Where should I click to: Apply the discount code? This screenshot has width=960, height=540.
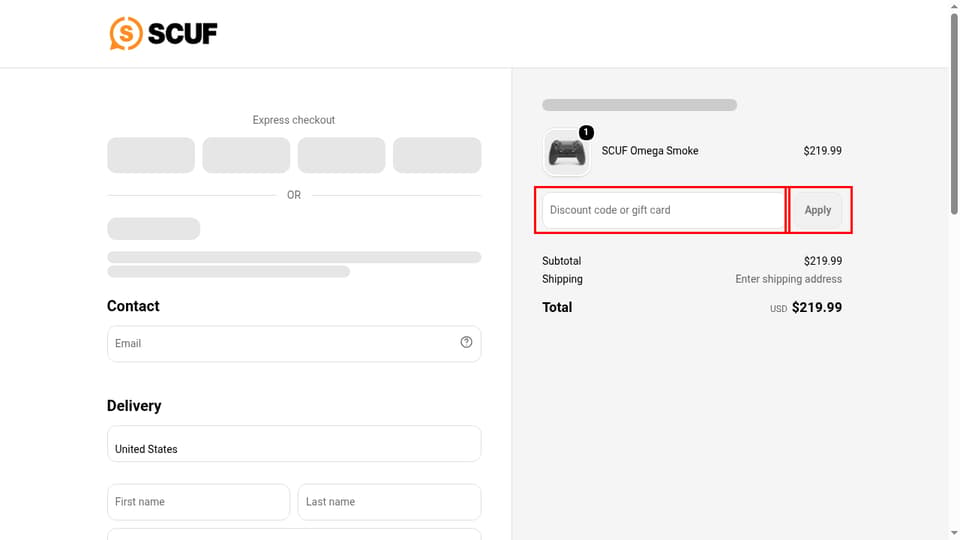click(x=817, y=210)
